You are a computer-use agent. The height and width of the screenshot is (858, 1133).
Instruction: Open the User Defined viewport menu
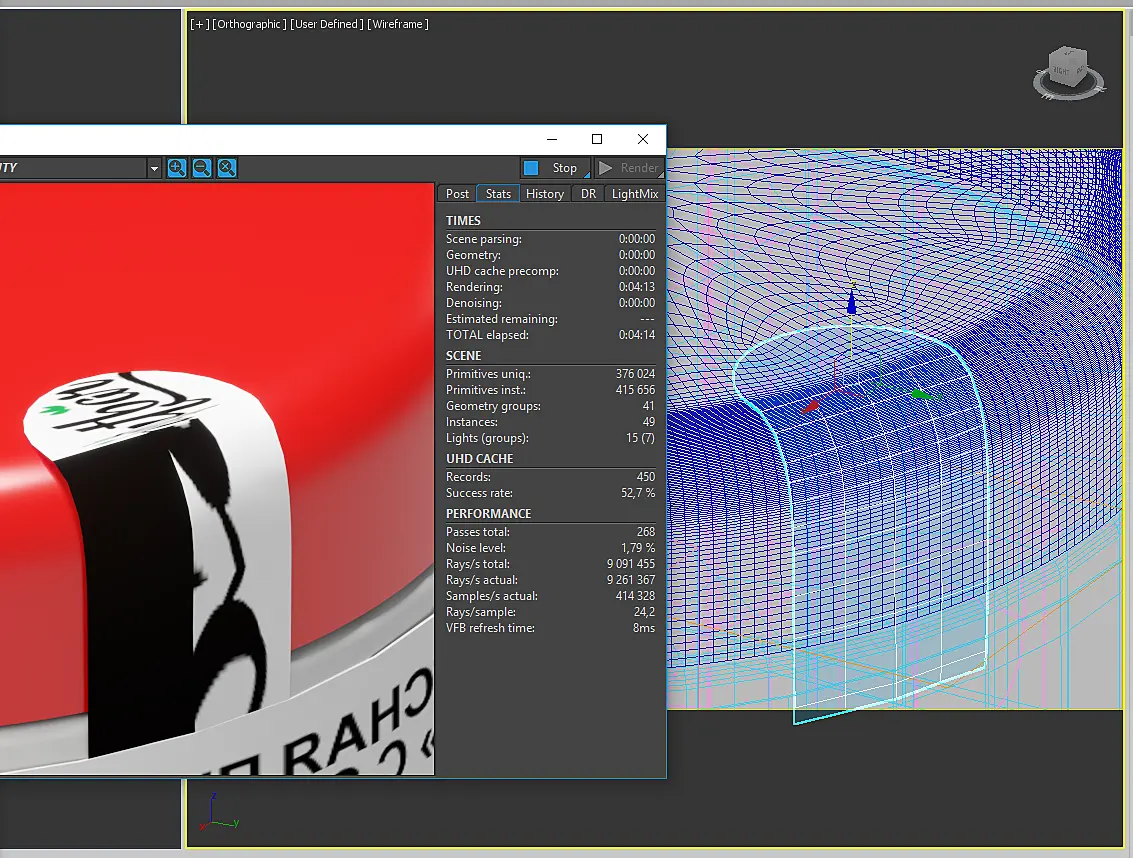pos(327,24)
